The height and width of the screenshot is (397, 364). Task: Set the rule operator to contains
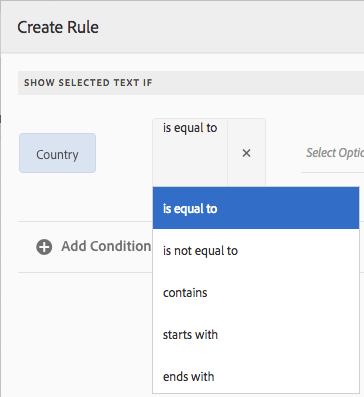pos(256,292)
